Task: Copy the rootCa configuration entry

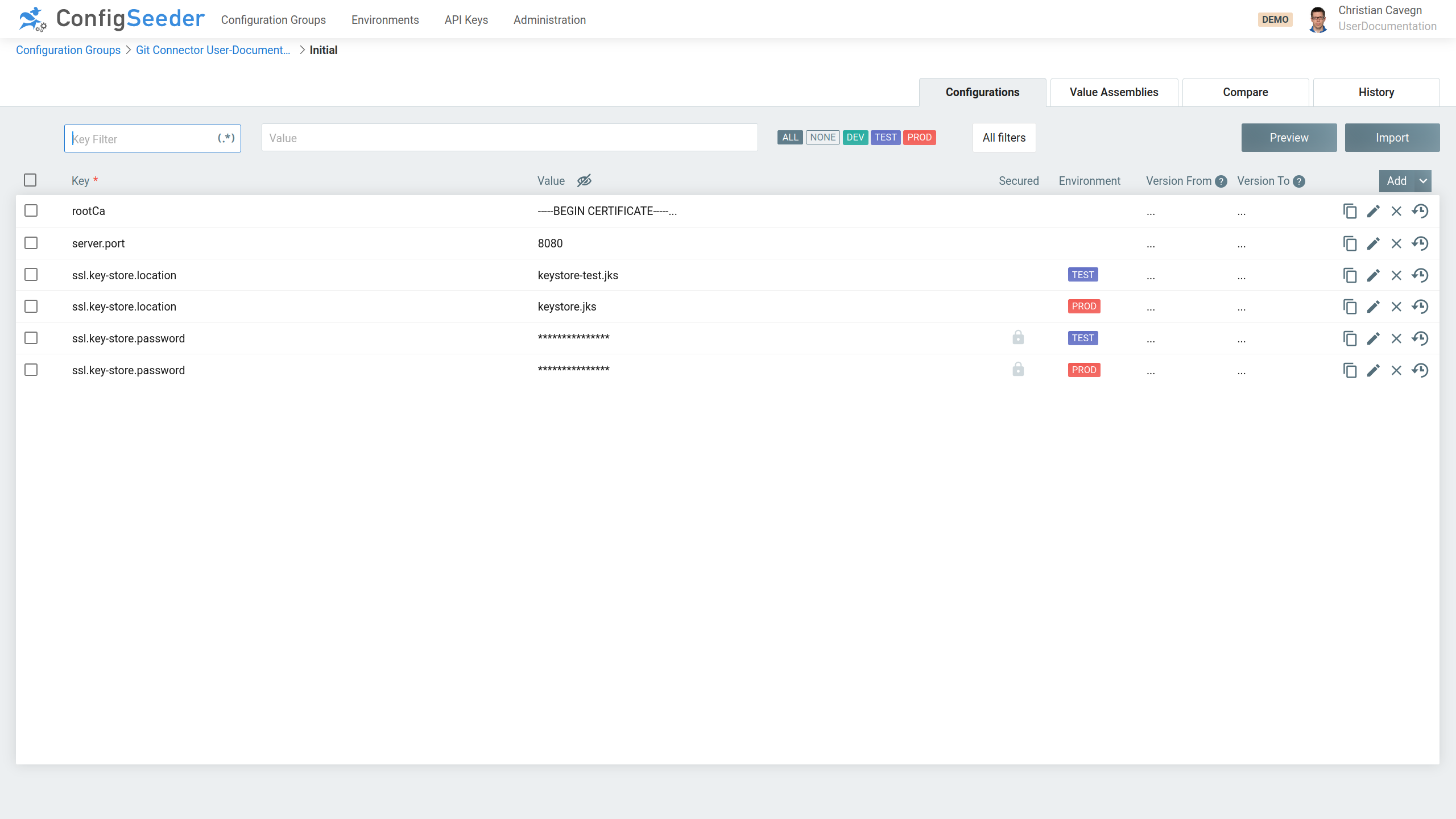Action: (1350, 211)
